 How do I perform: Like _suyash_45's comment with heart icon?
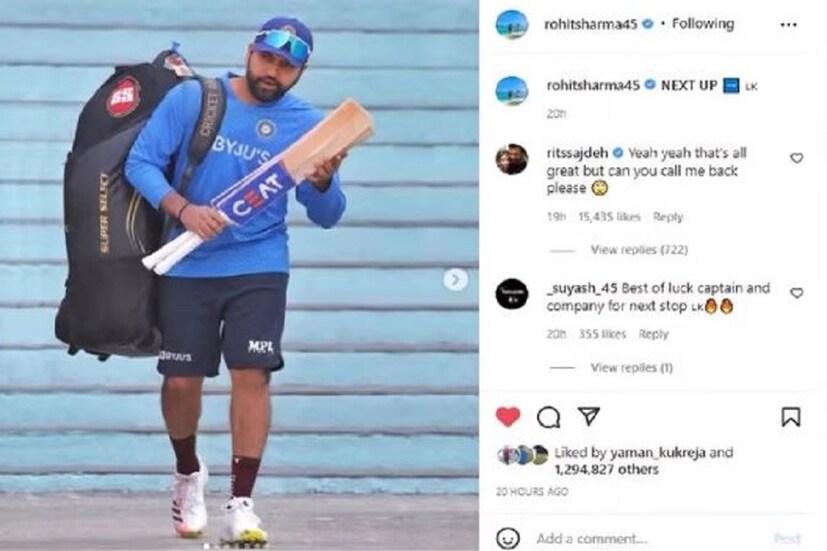pos(796,293)
